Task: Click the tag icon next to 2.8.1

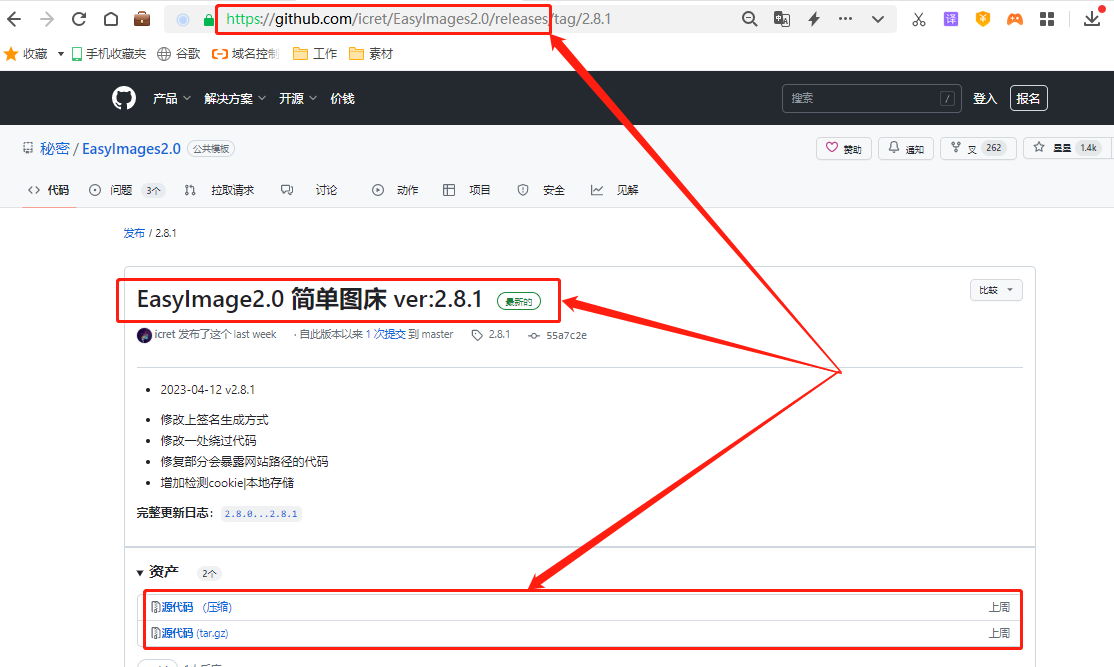Action: pos(477,334)
